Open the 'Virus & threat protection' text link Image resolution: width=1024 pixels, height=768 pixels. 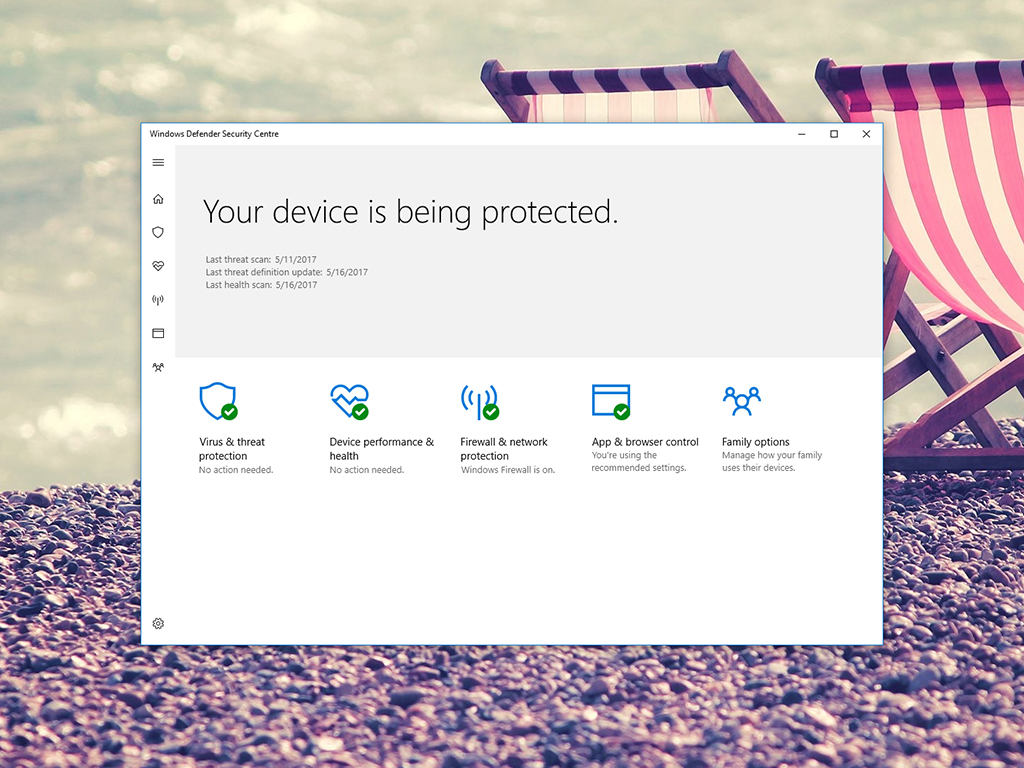232,449
